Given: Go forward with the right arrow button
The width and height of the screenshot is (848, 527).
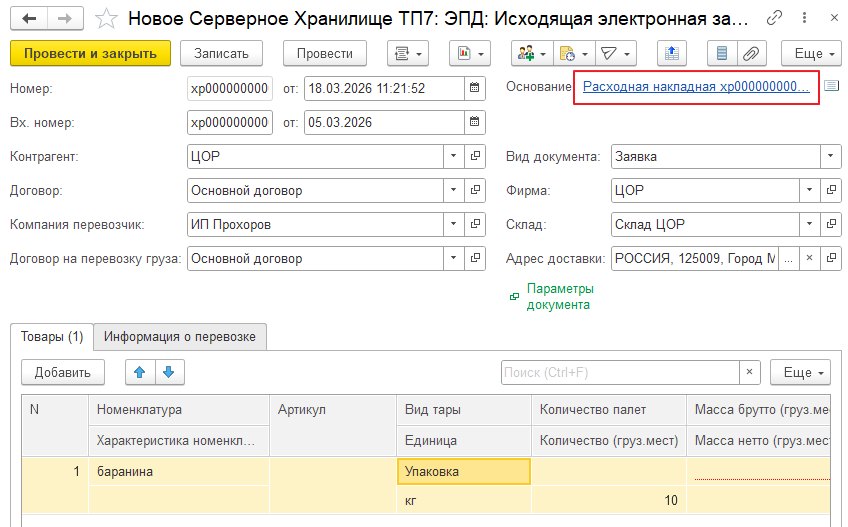Looking at the screenshot, I should click(x=65, y=18).
